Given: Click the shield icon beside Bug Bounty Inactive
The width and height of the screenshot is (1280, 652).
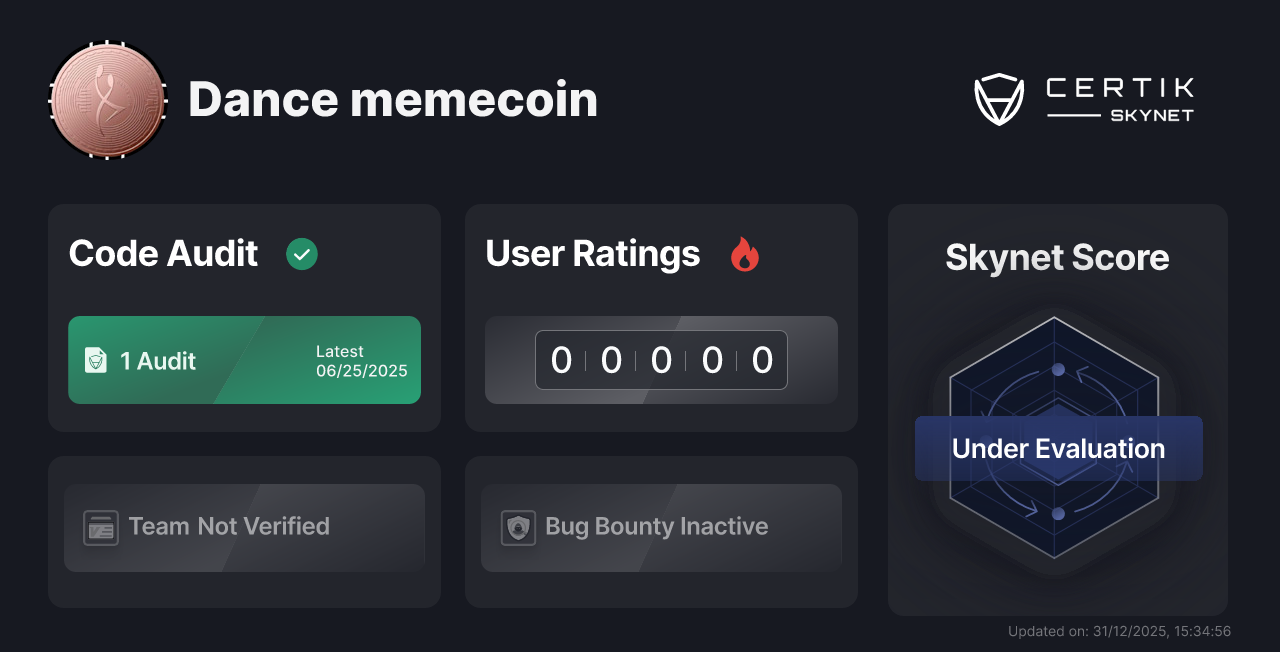Looking at the screenshot, I should point(517,527).
